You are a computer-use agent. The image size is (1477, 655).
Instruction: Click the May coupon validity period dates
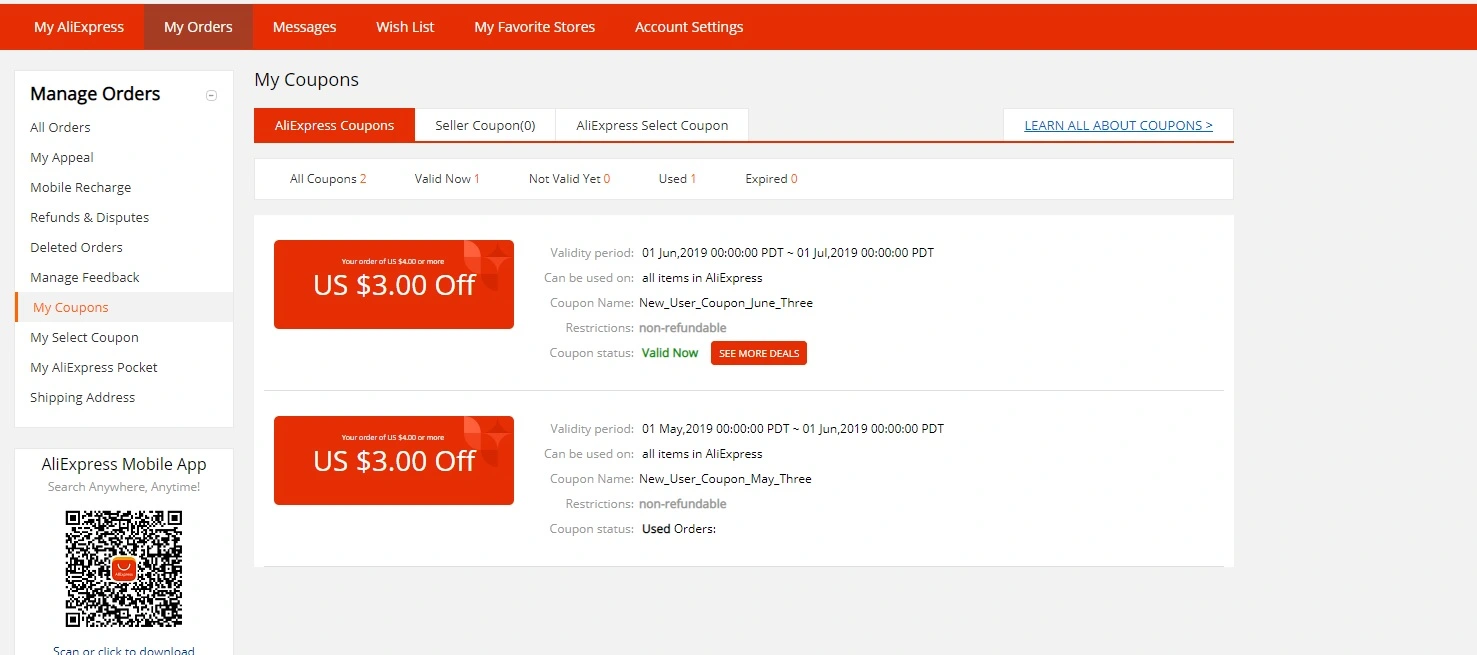793,429
